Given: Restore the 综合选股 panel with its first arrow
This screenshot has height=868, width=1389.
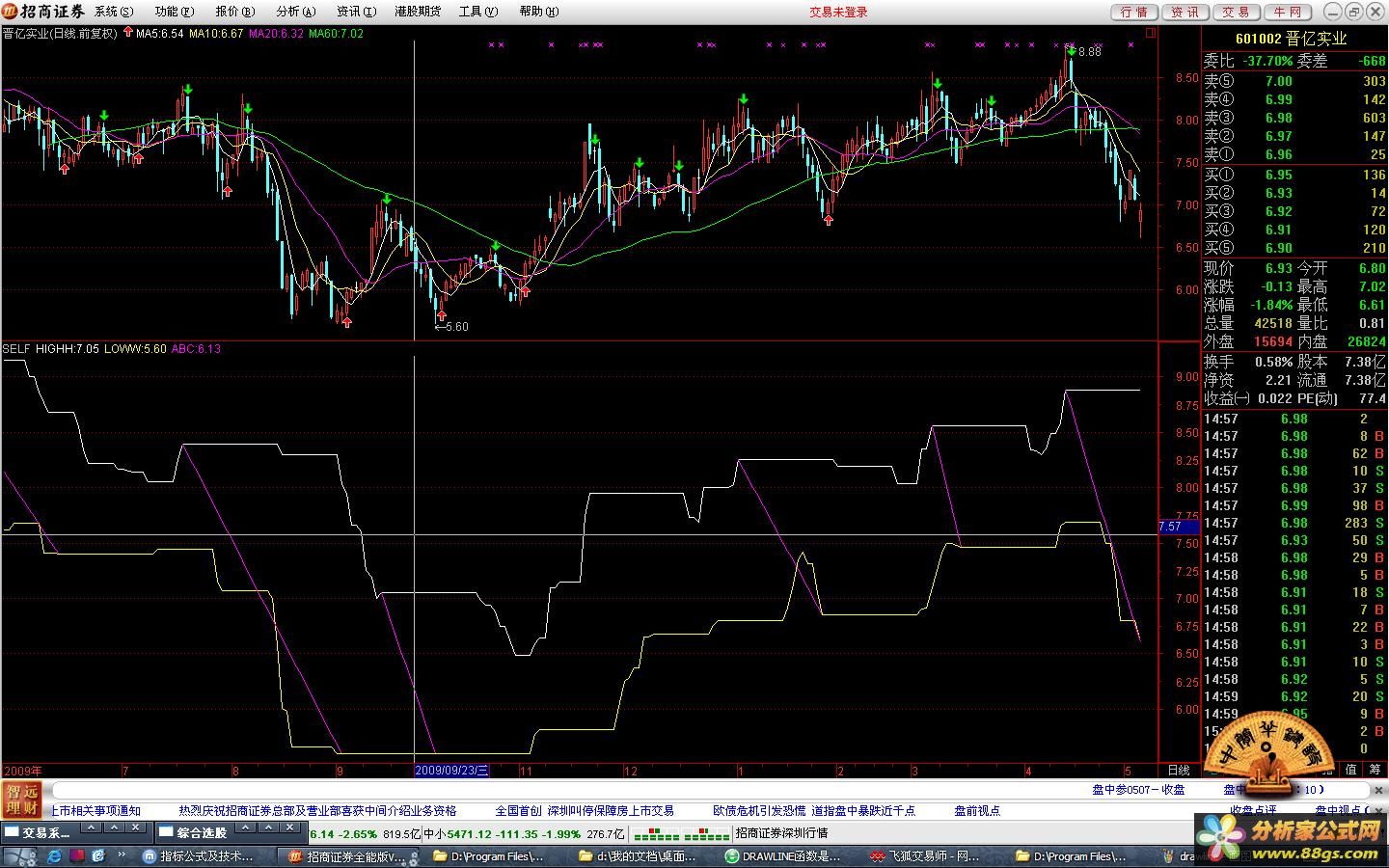Looking at the screenshot, I should click(245, 827).
